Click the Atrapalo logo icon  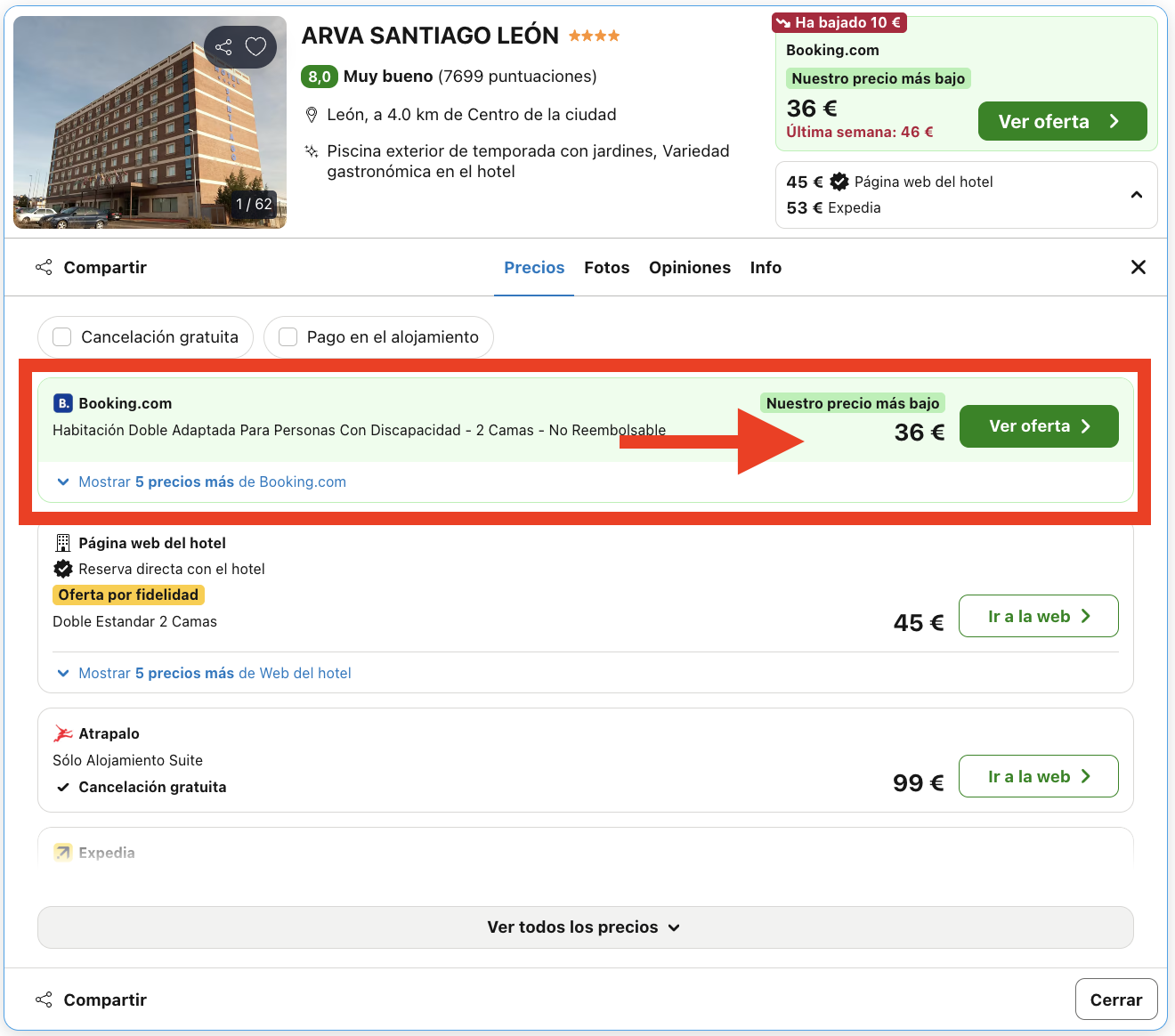[x=61, y=732]
